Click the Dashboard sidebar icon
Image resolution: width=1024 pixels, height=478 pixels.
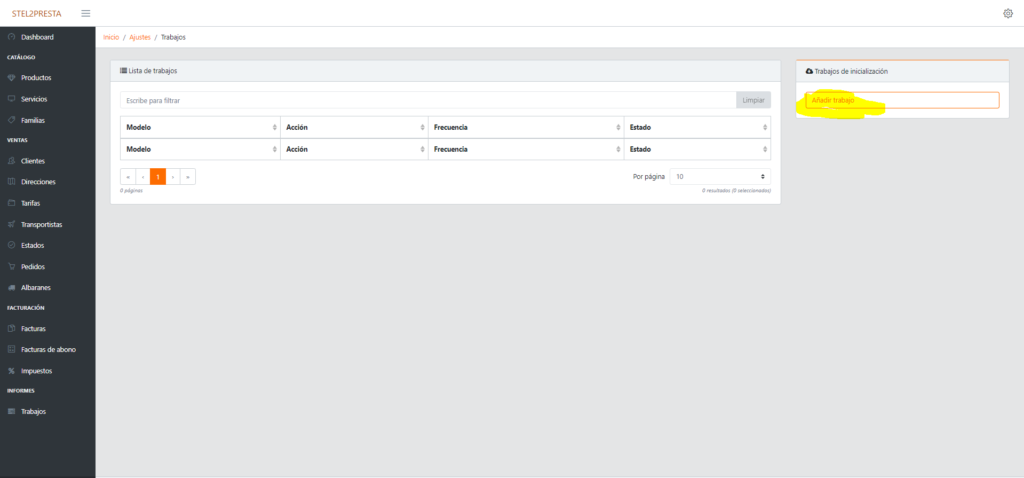pos(11,37)
